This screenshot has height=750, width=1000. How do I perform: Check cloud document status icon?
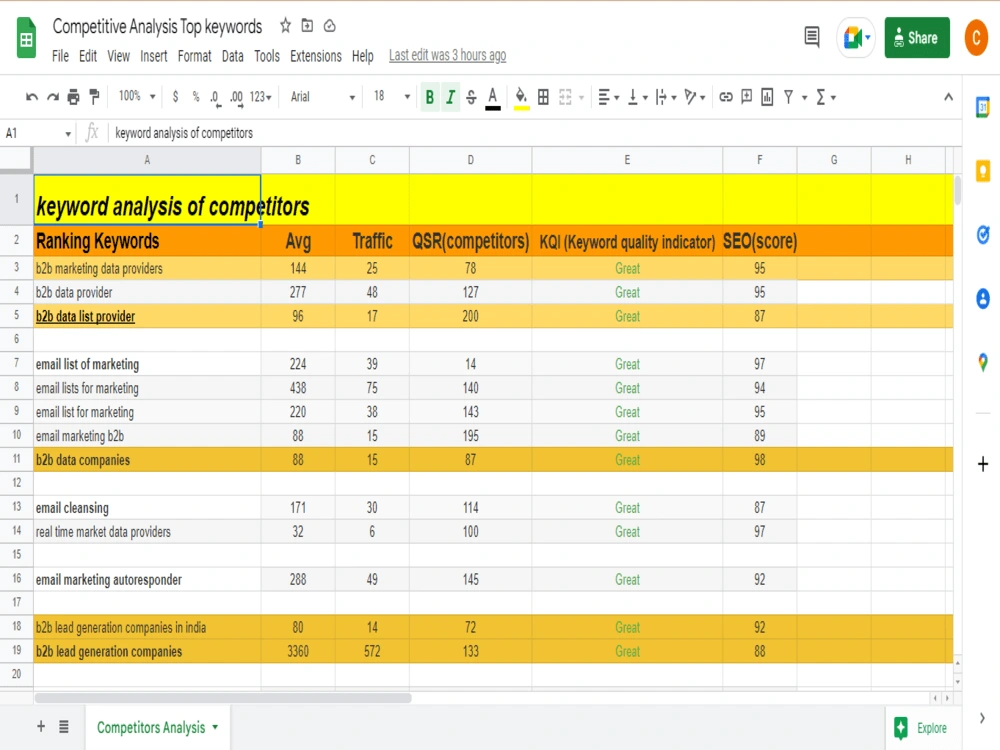[x=330, y=26]
